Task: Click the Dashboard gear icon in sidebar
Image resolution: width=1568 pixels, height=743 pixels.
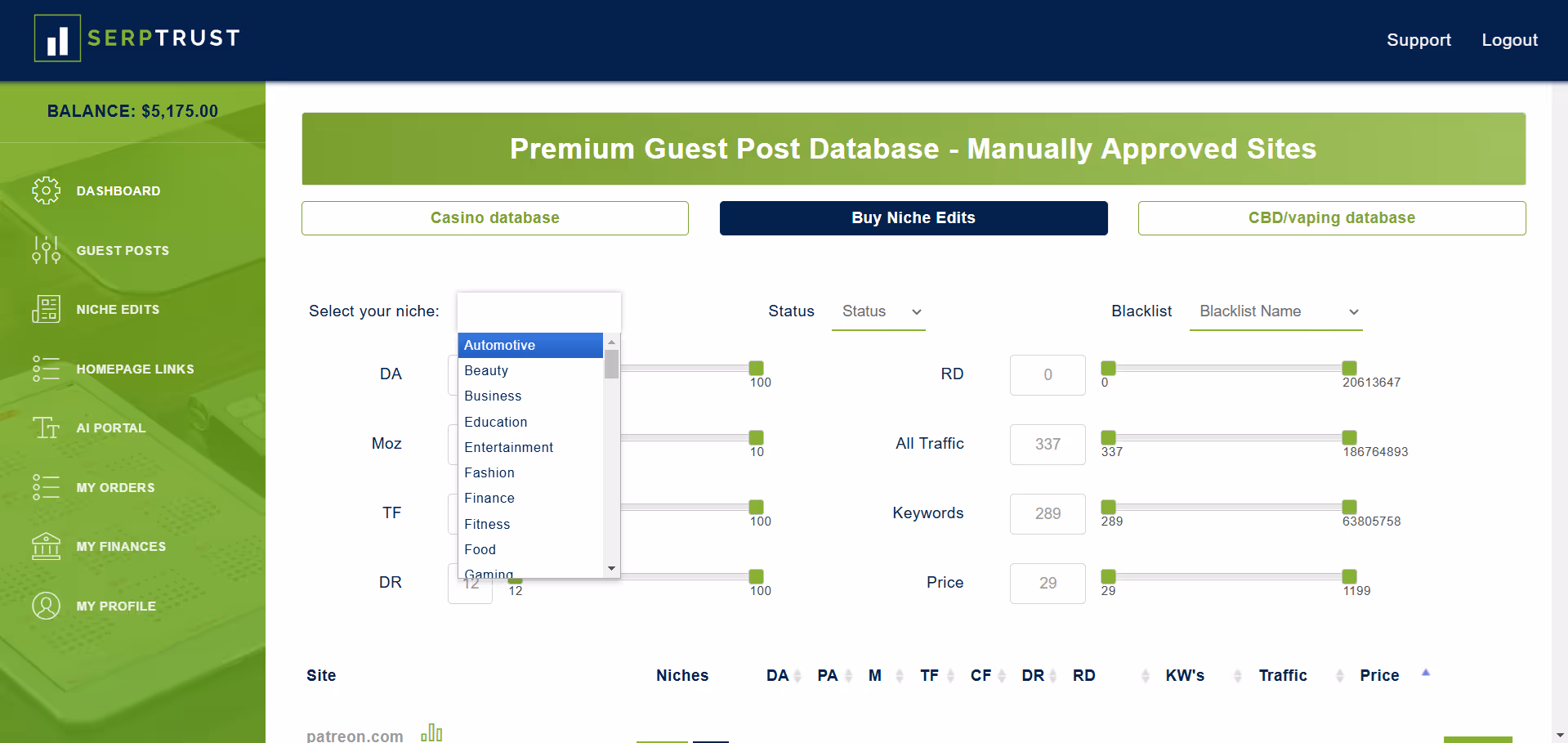Action: 46,190
